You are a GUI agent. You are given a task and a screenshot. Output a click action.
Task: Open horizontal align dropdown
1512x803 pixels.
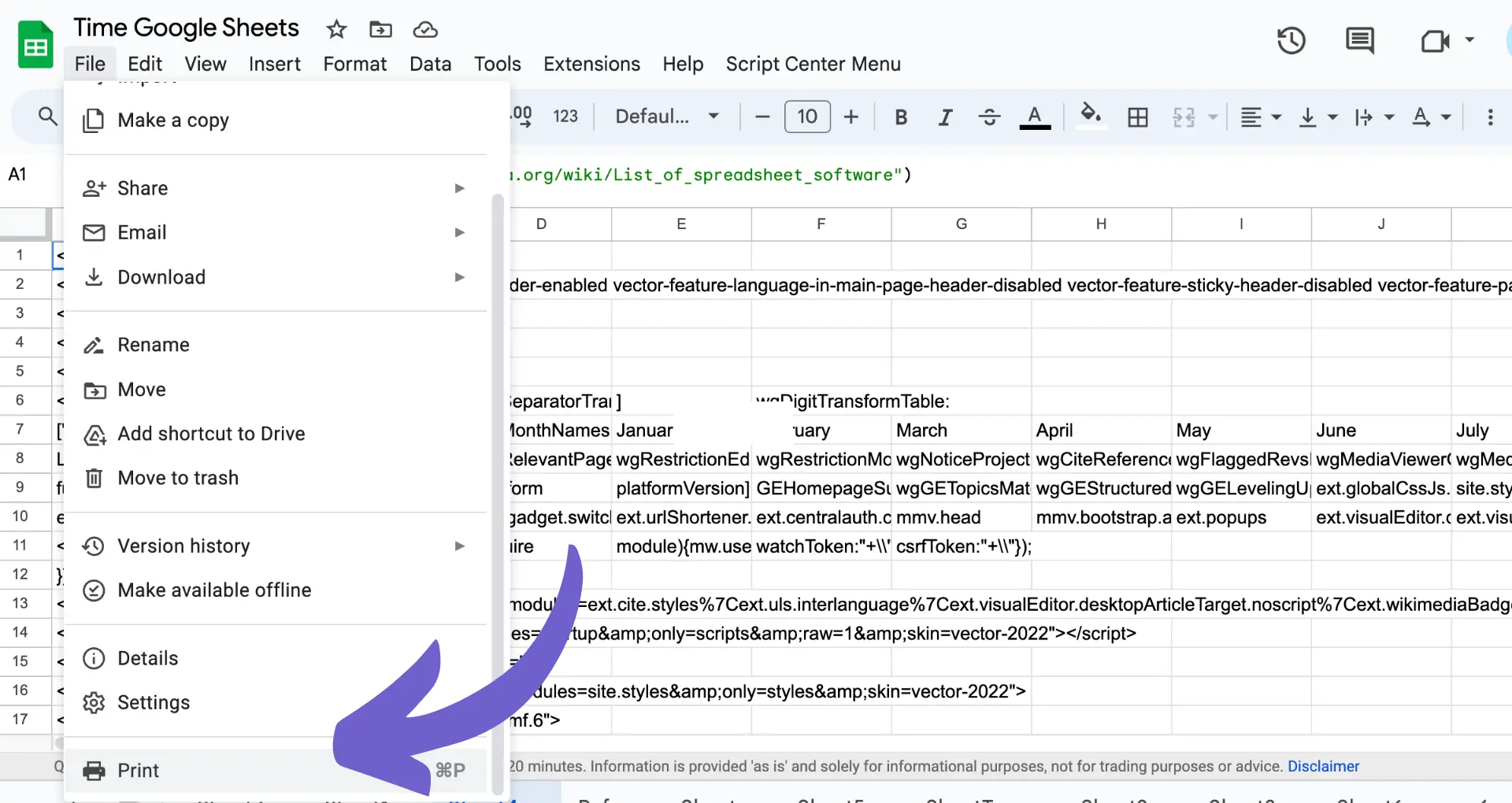pyautogui.click(x=1261, y=117)
